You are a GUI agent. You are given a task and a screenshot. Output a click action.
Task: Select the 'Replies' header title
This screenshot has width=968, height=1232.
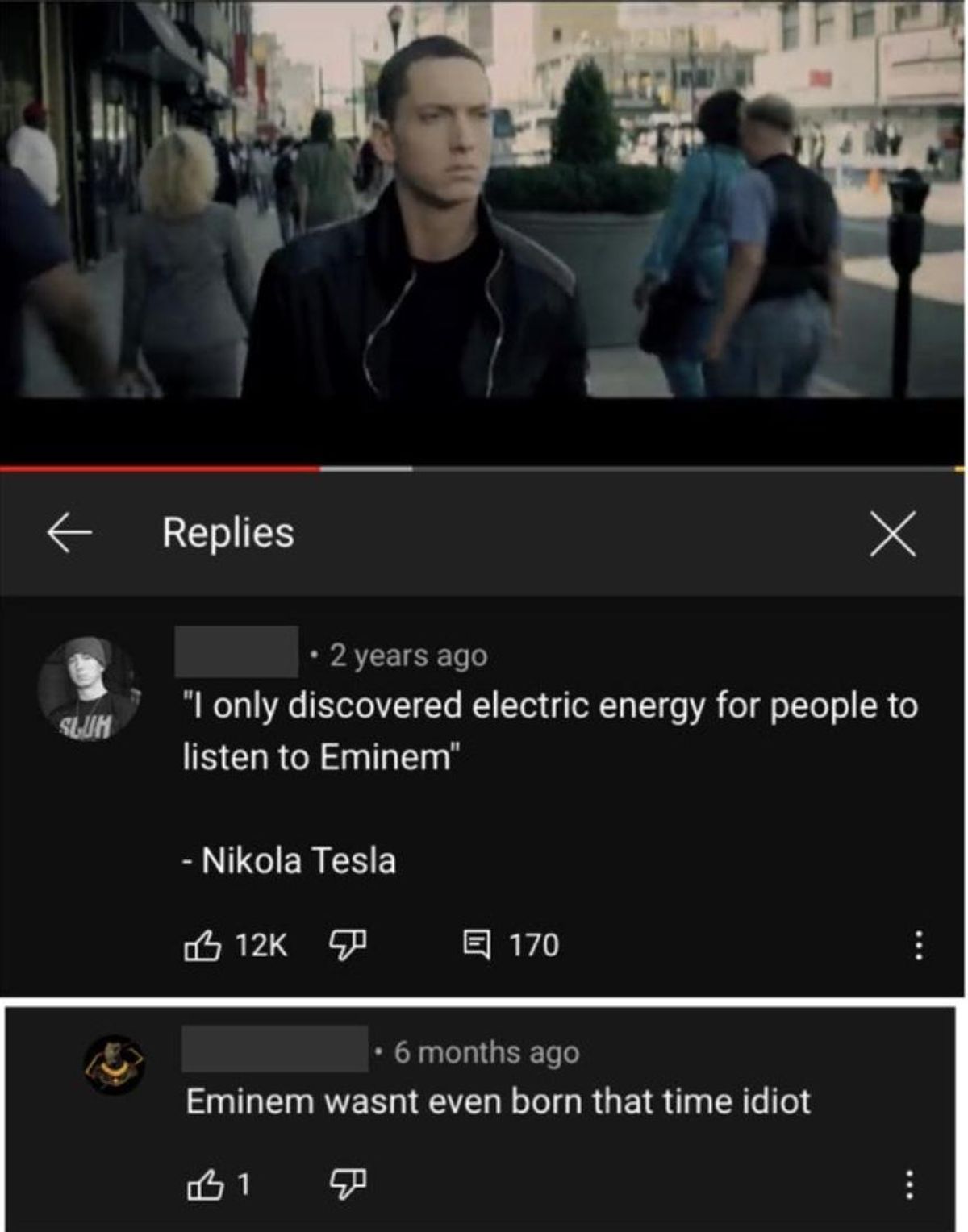tap(228, 533)
